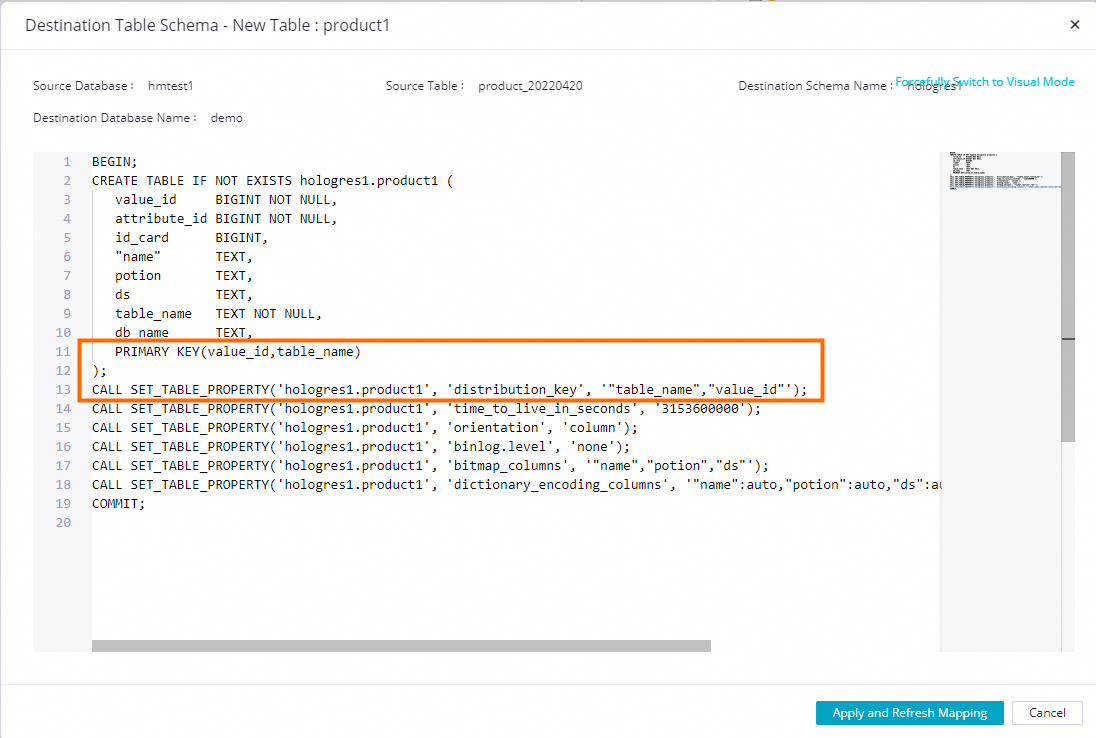Click line number 20 in the gutter
Screen dimensions: 1096x738
pyautogui.click(x=64, y=523)
